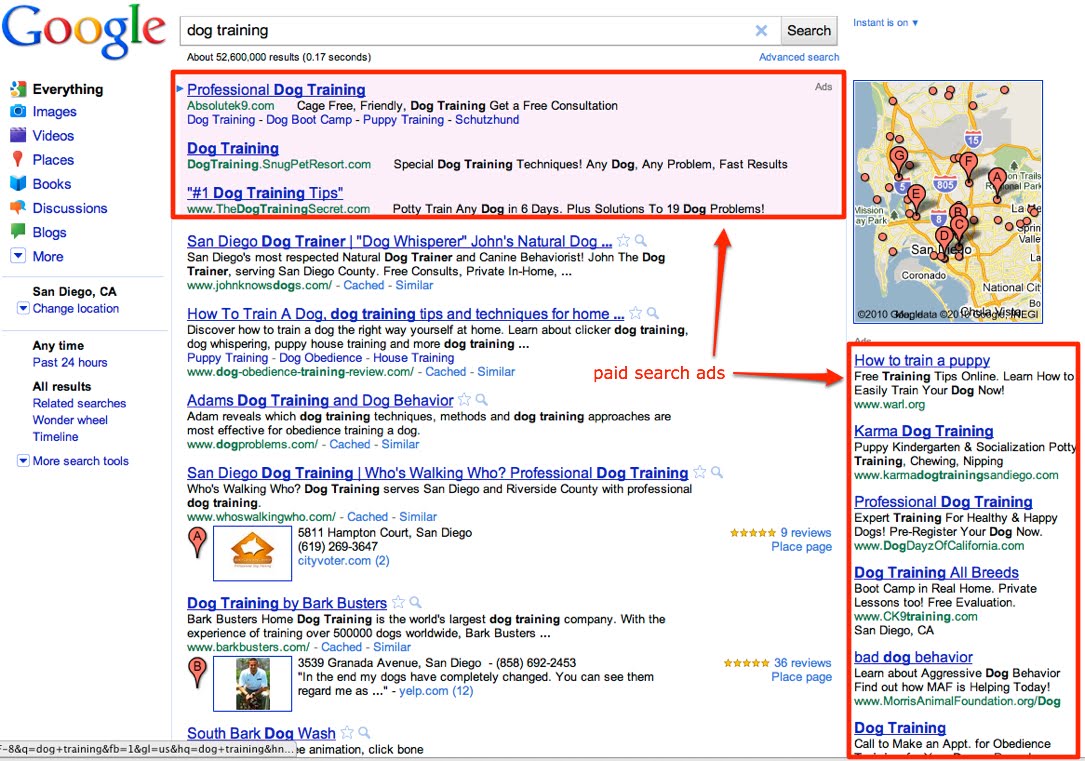Open the Karma Dog Training ad

(x=924, y=430)
